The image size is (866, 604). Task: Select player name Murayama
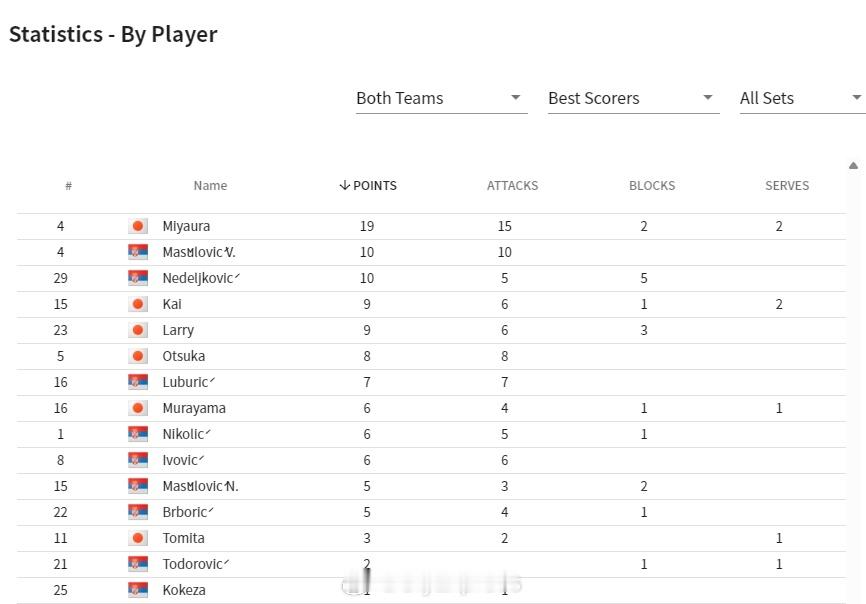tap(194, 409)
